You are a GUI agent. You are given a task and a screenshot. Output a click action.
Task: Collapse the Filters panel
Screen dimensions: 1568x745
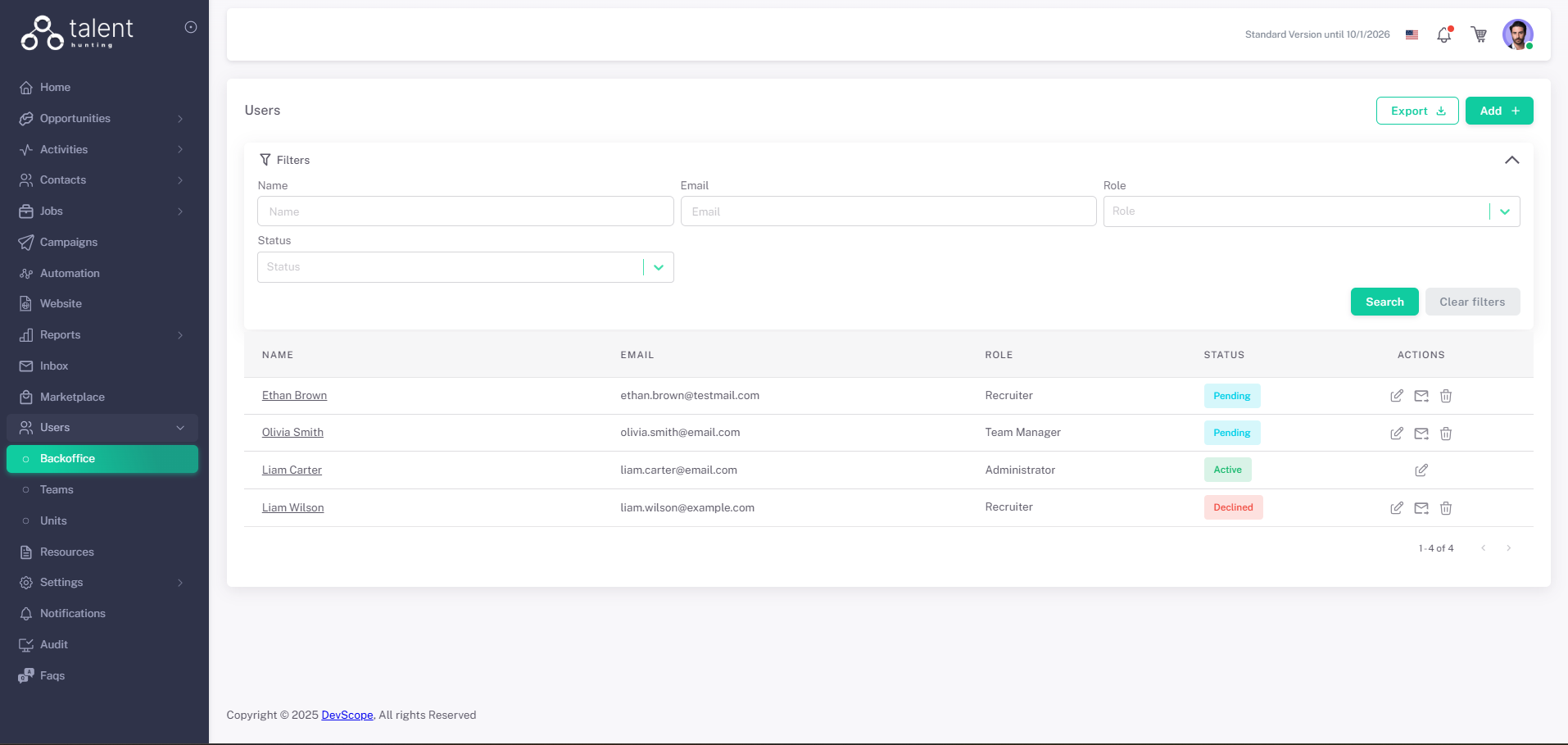[x=1511, y=160]
